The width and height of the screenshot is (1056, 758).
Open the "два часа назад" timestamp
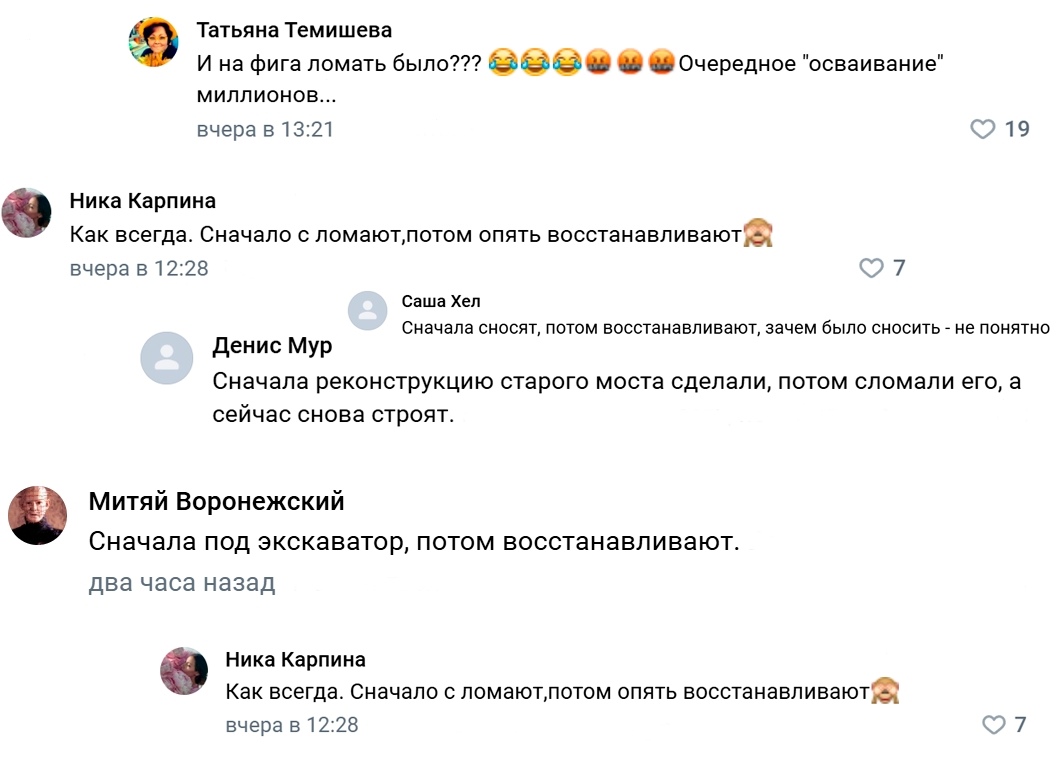(x=182, y=583)
